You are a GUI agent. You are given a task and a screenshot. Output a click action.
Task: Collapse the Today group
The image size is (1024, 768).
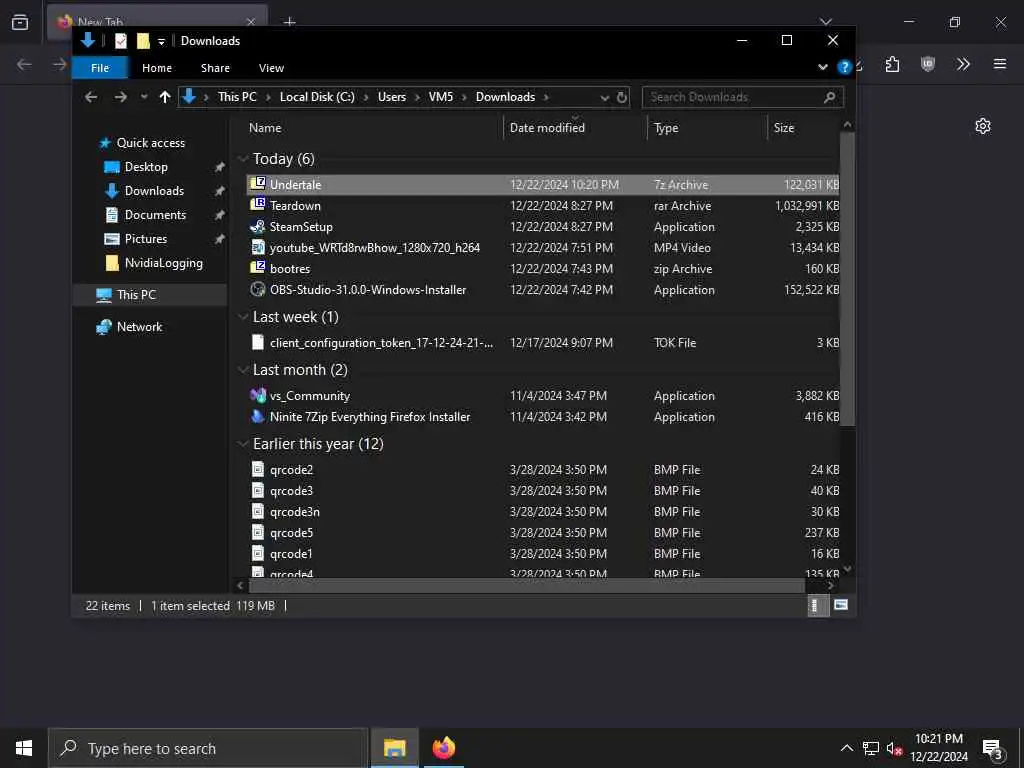click(x=243, y=159)
